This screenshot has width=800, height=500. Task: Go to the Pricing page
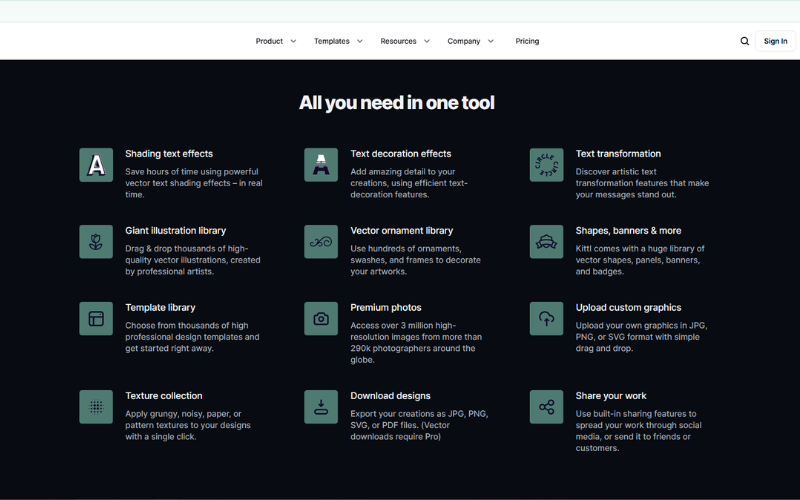[527, 41]
